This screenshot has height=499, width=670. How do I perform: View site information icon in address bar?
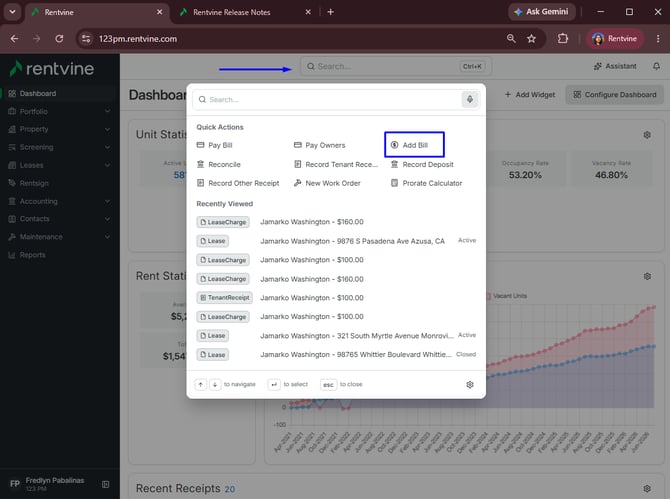click(86, 39)
